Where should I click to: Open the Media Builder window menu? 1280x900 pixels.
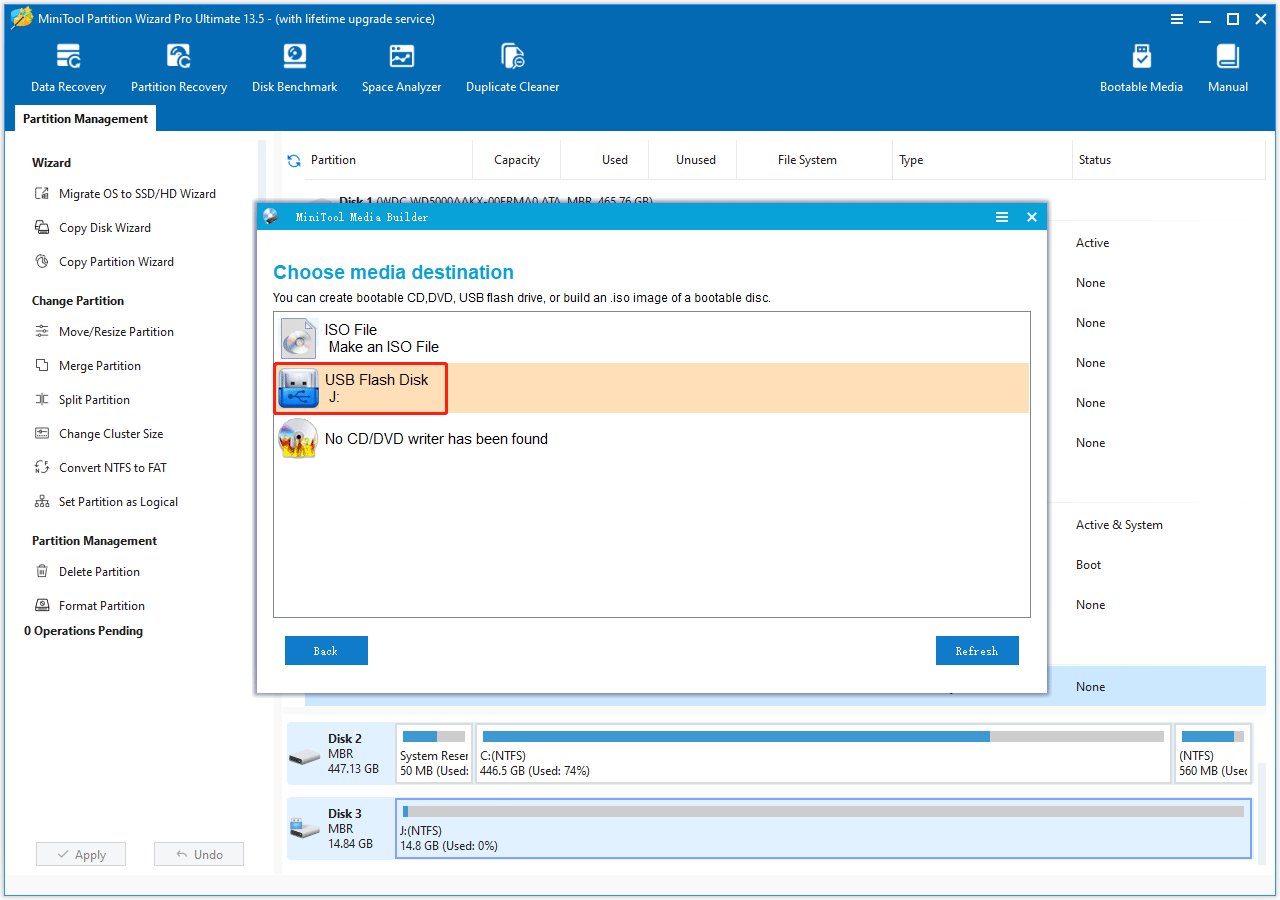pyautogui.click(x=1002, y=216)
